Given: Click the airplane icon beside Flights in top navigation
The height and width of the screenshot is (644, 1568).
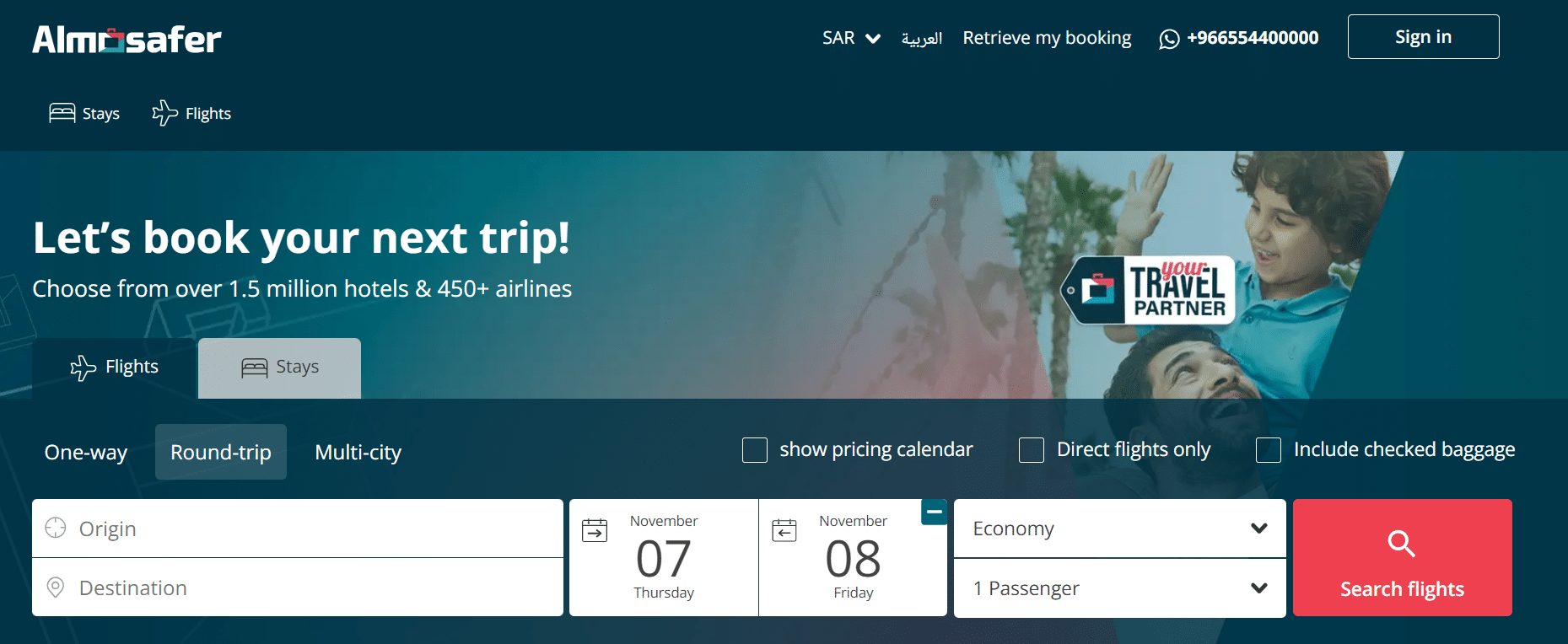Looking at the screenshot, I should click(x=165, y=113).
